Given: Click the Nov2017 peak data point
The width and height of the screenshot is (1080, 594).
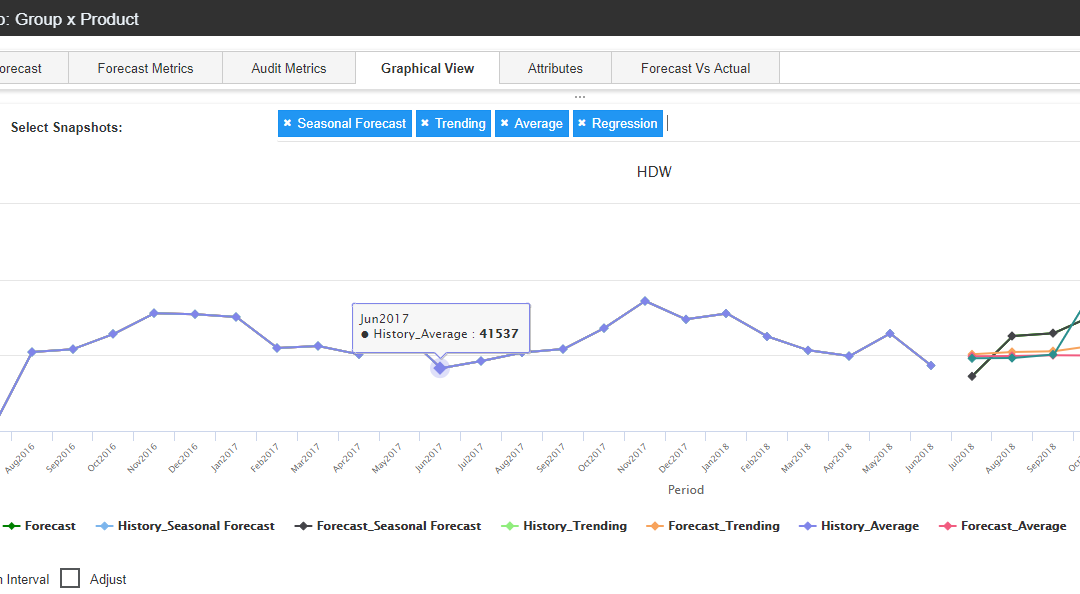Looking at the screenshot, I should click(645, 300).
